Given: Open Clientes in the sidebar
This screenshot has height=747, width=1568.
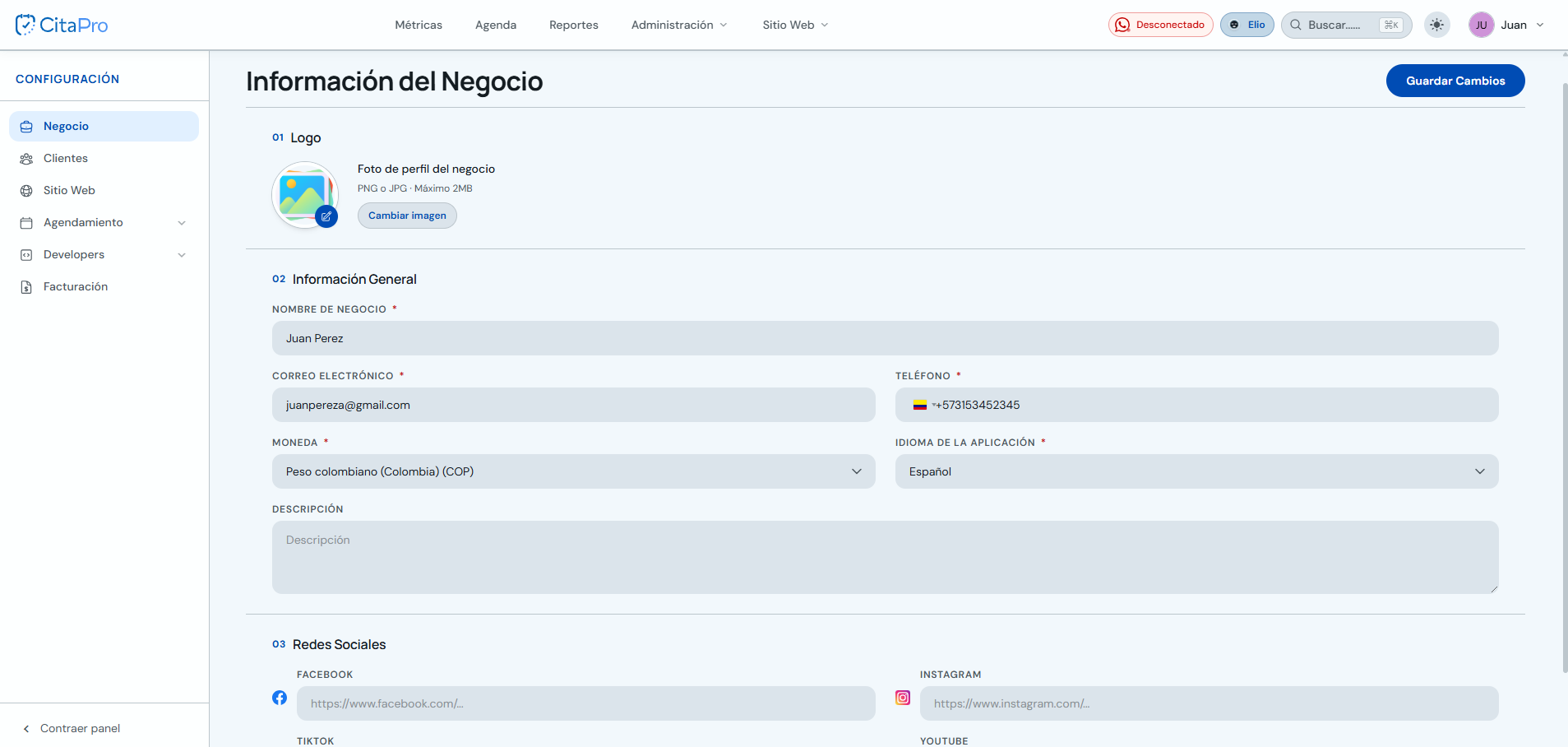Looking at the screenshot, I should click(x=104, y=158).
